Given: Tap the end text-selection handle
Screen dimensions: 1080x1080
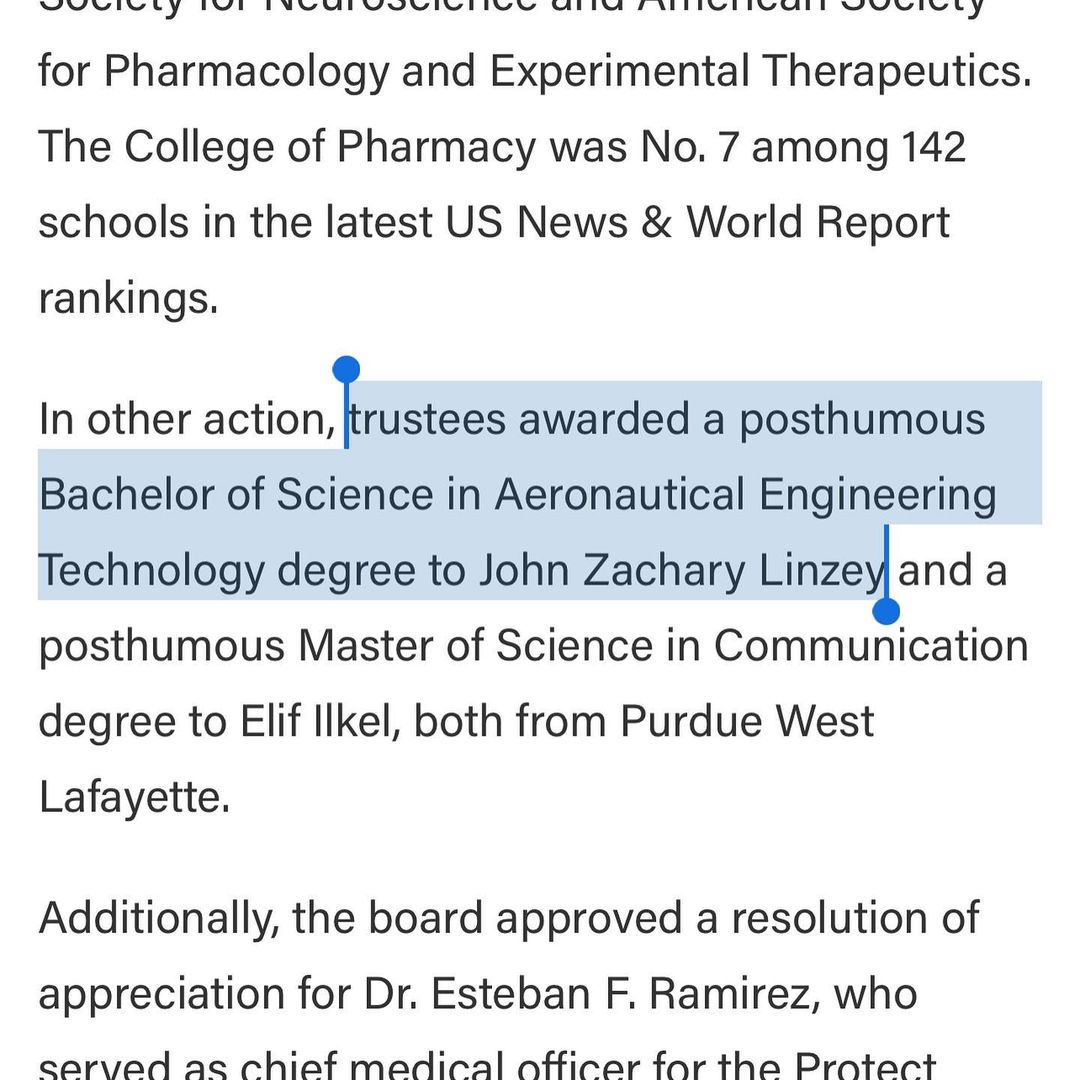Looking at the screenshot, I should [x=886, y=609].
